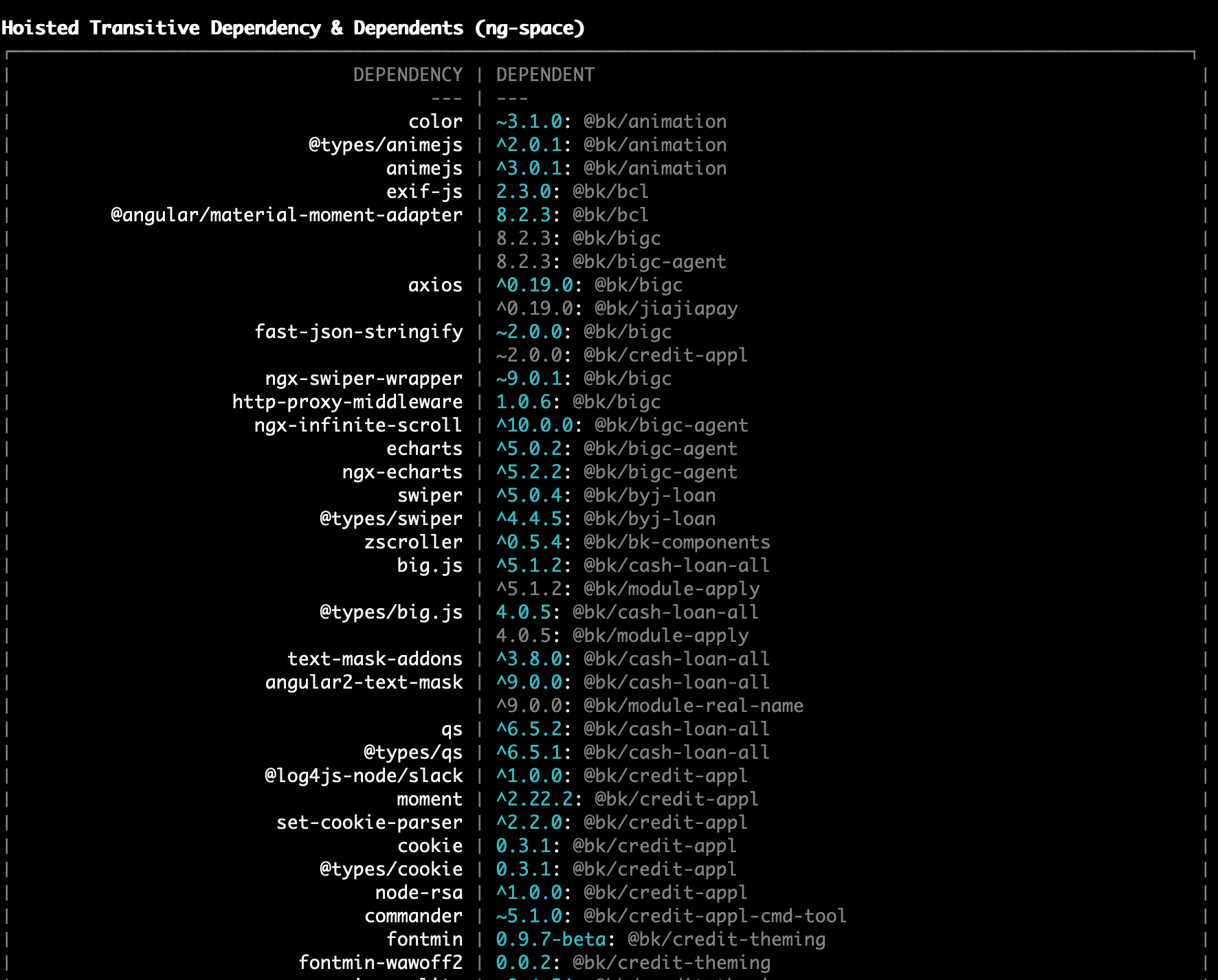This screenshot has width=1218, height=980.
Task: Click '8.2.3: @bk/bcl' dependent entry
Action: [x=573, y=215]
